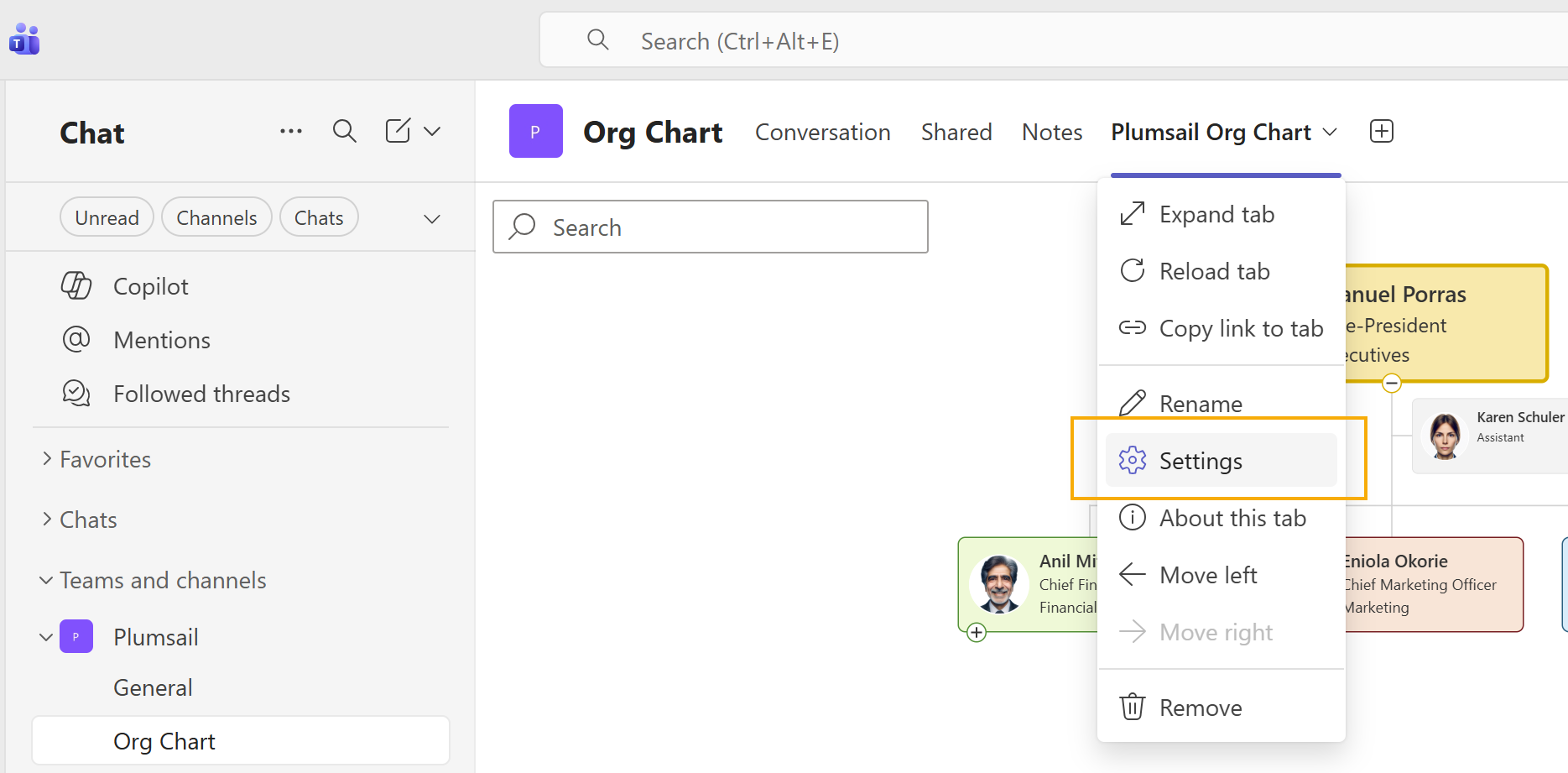Expand Anil's node with the plus toggle
Viewport: 1568px width, 773px height.
[976, 632]
